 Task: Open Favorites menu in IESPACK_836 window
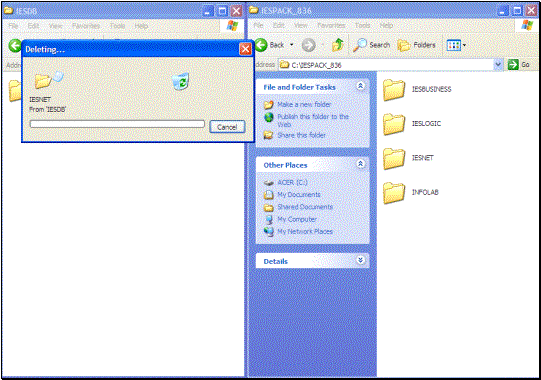pos(331,25)
